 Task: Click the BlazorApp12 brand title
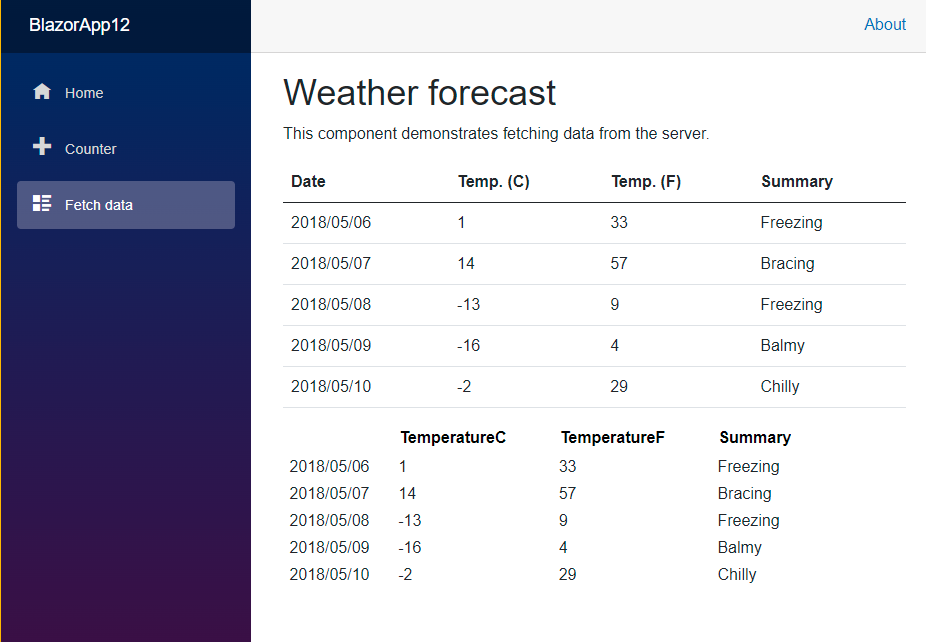pyautogui.click(x=80, y=25)
